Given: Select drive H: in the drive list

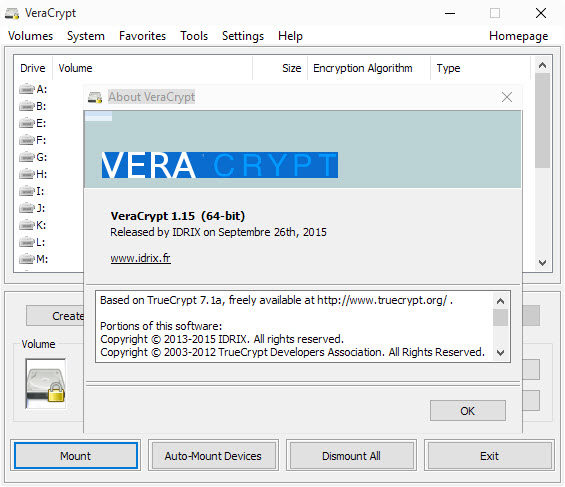Looking at the screenshot, I should click(x=33, y=174).
